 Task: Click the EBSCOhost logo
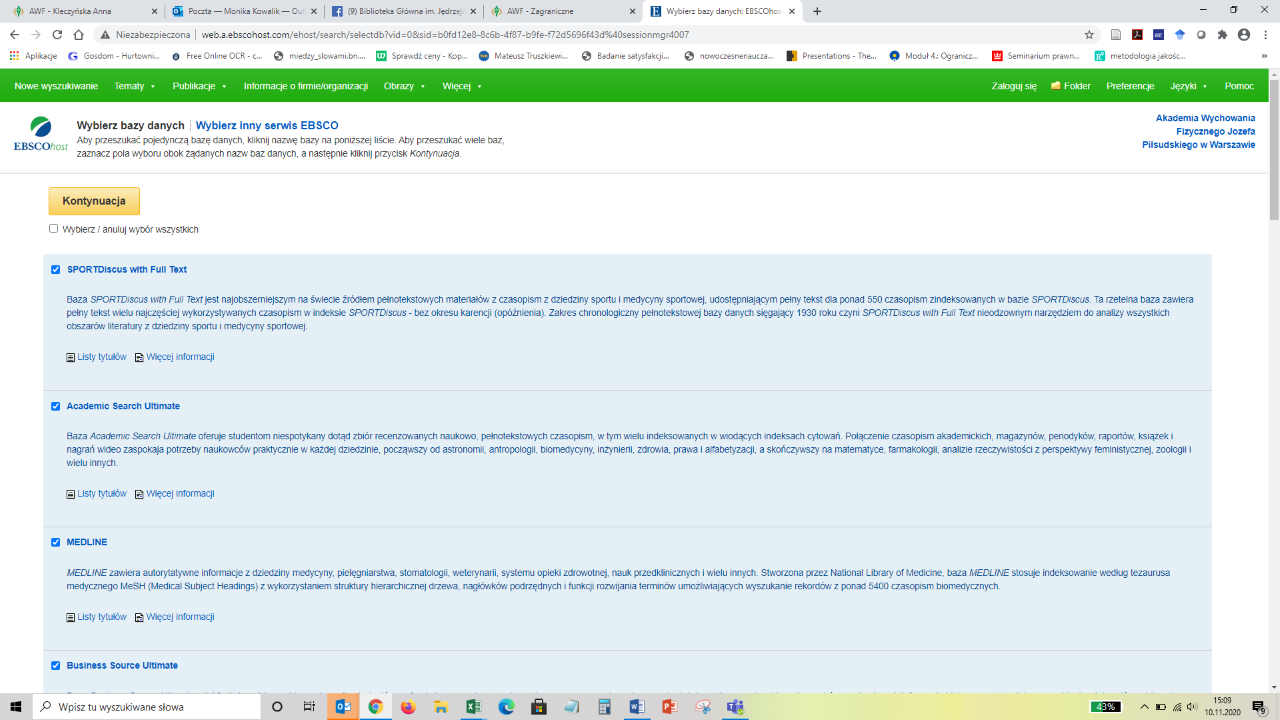(41, 134)
